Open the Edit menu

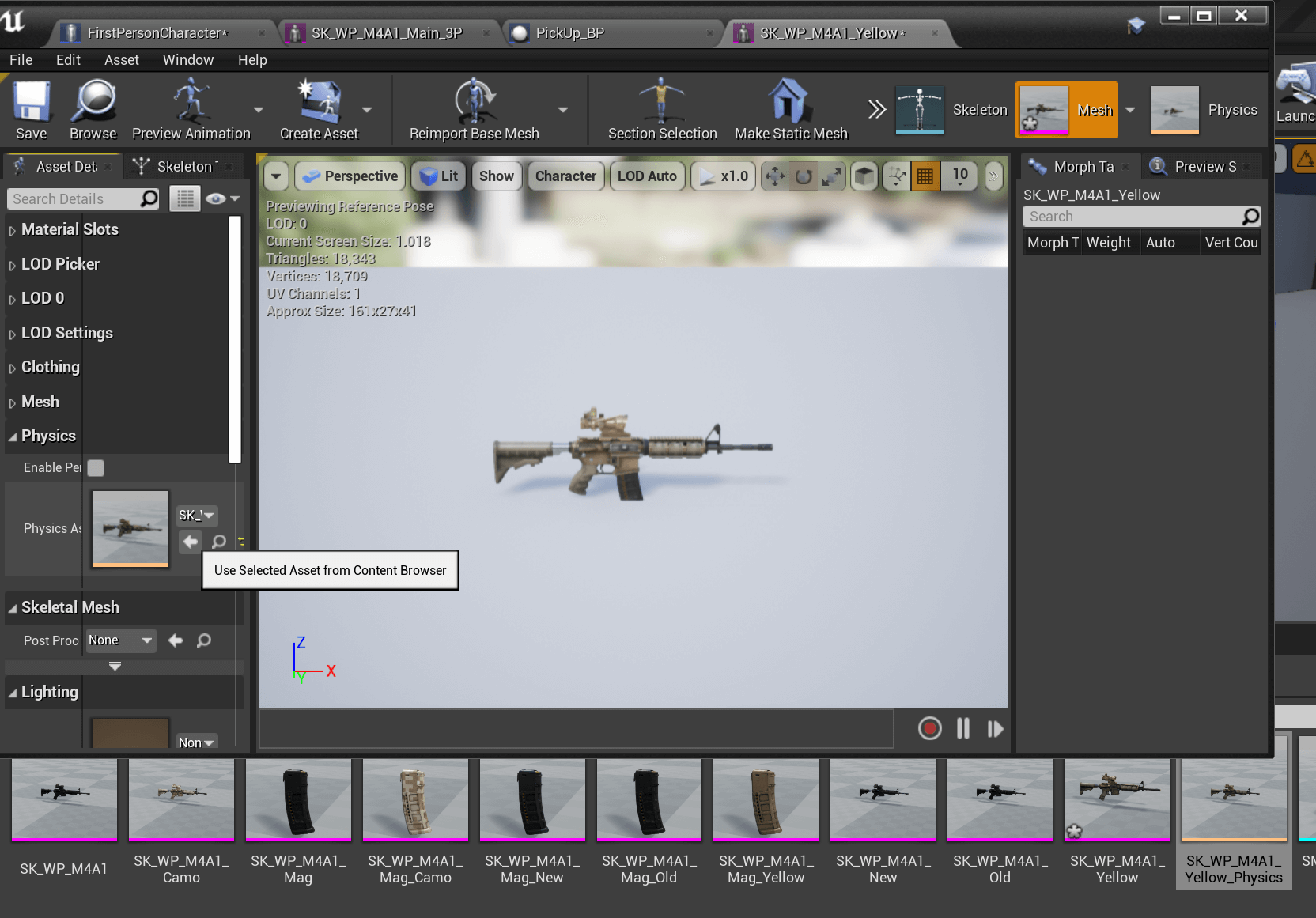click(68, 60)
